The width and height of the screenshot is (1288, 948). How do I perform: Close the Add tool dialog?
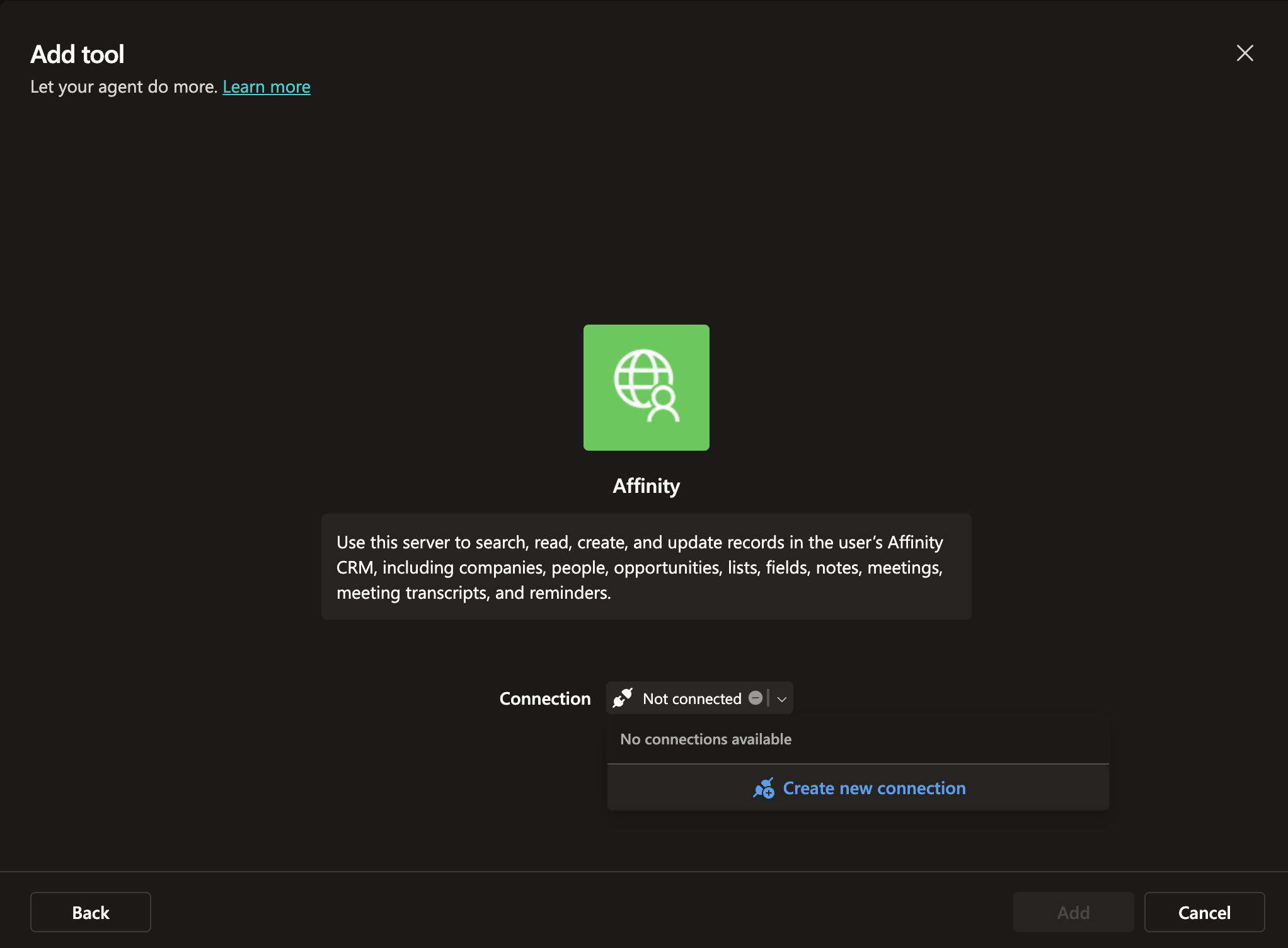point(1245,53)
